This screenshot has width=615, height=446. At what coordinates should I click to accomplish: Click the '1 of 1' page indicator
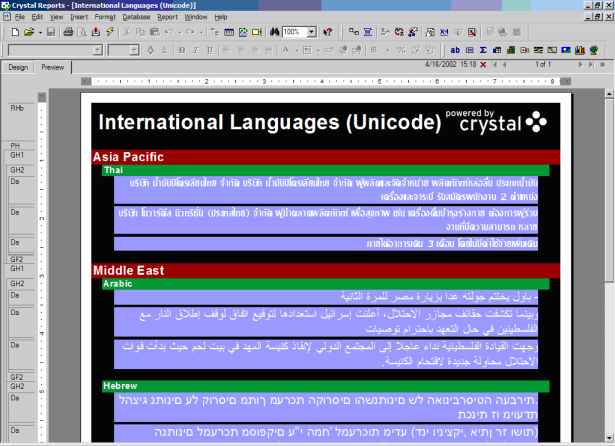543,64
